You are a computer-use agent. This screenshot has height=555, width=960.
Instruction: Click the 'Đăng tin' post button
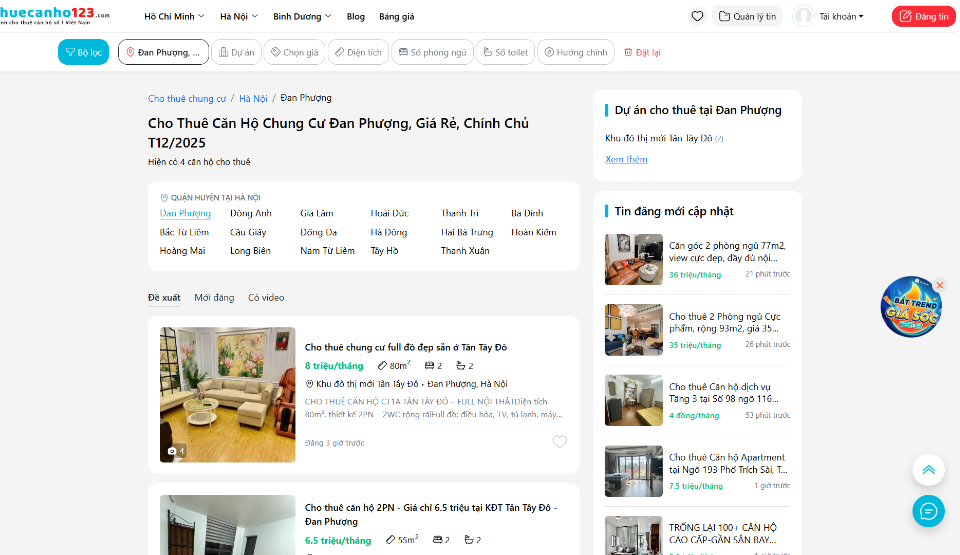(x=923, y=16)
